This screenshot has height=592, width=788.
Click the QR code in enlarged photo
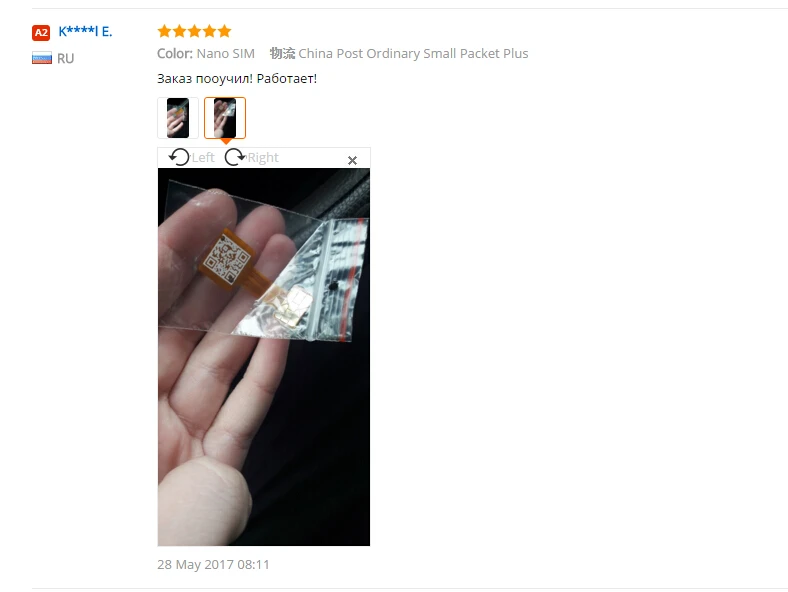227,259
